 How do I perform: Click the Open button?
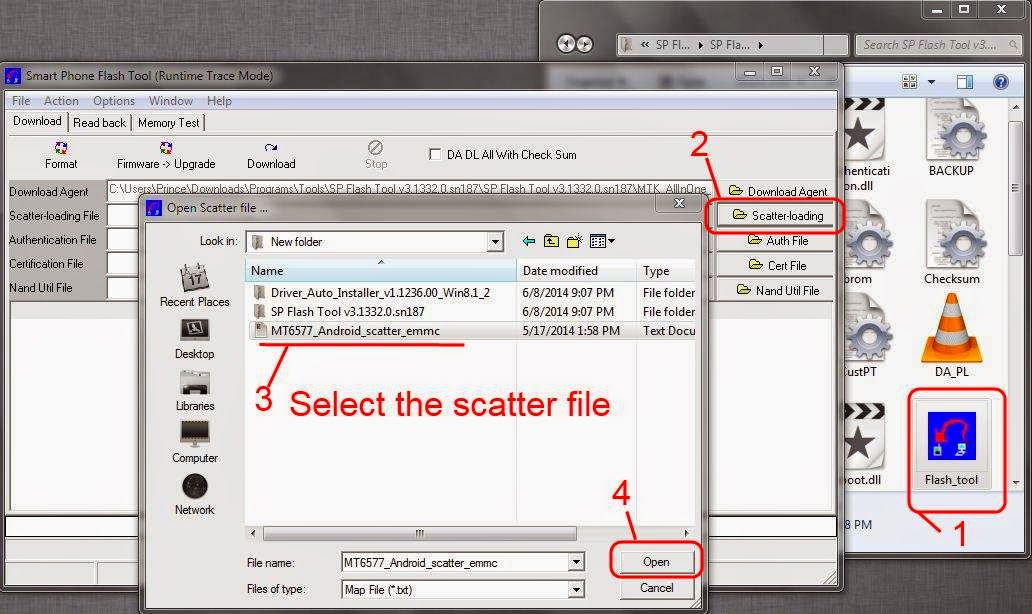[656, 562]
